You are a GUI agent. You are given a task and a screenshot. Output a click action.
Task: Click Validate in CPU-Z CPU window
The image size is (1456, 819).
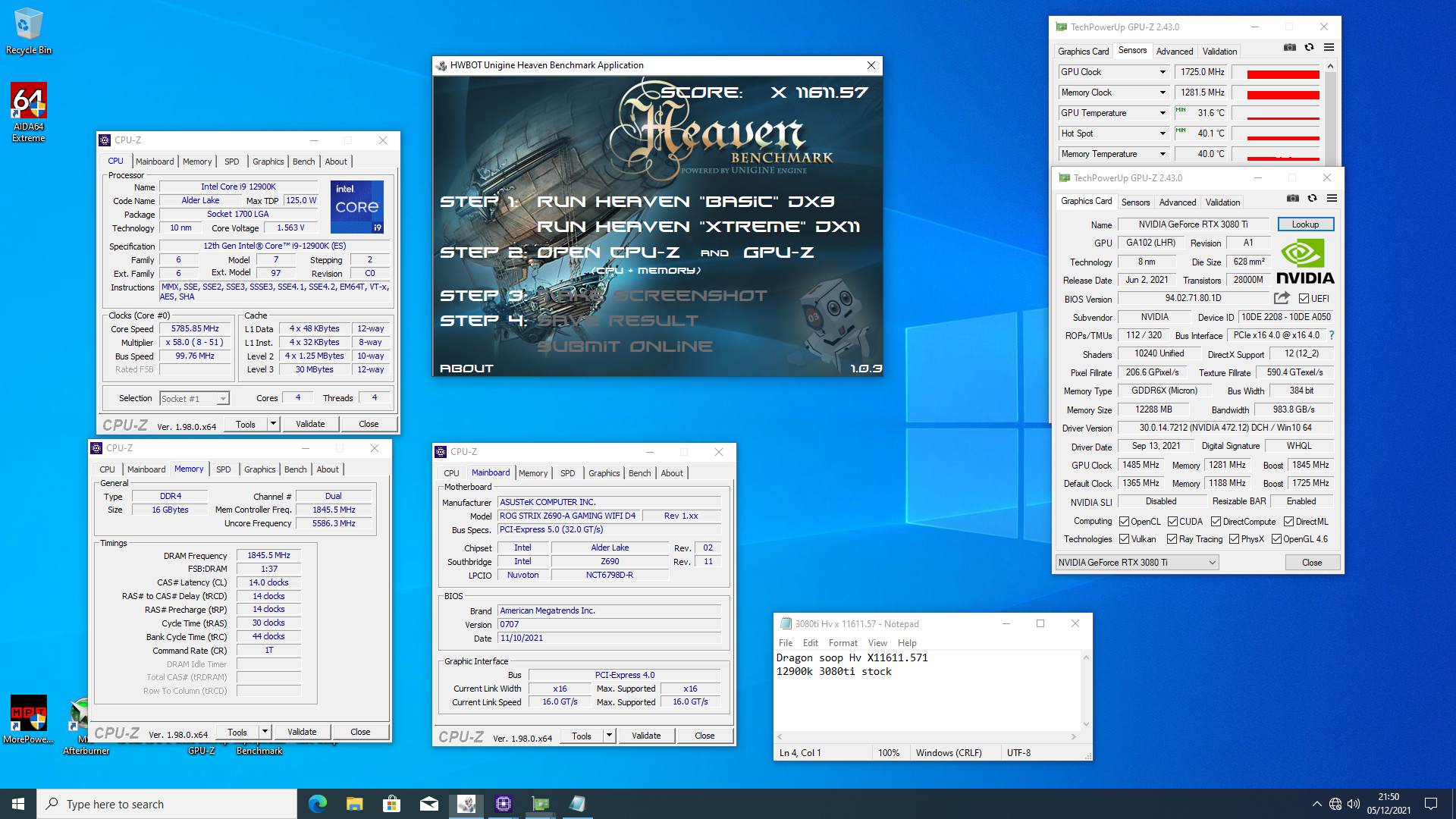(x=310, y=424)
